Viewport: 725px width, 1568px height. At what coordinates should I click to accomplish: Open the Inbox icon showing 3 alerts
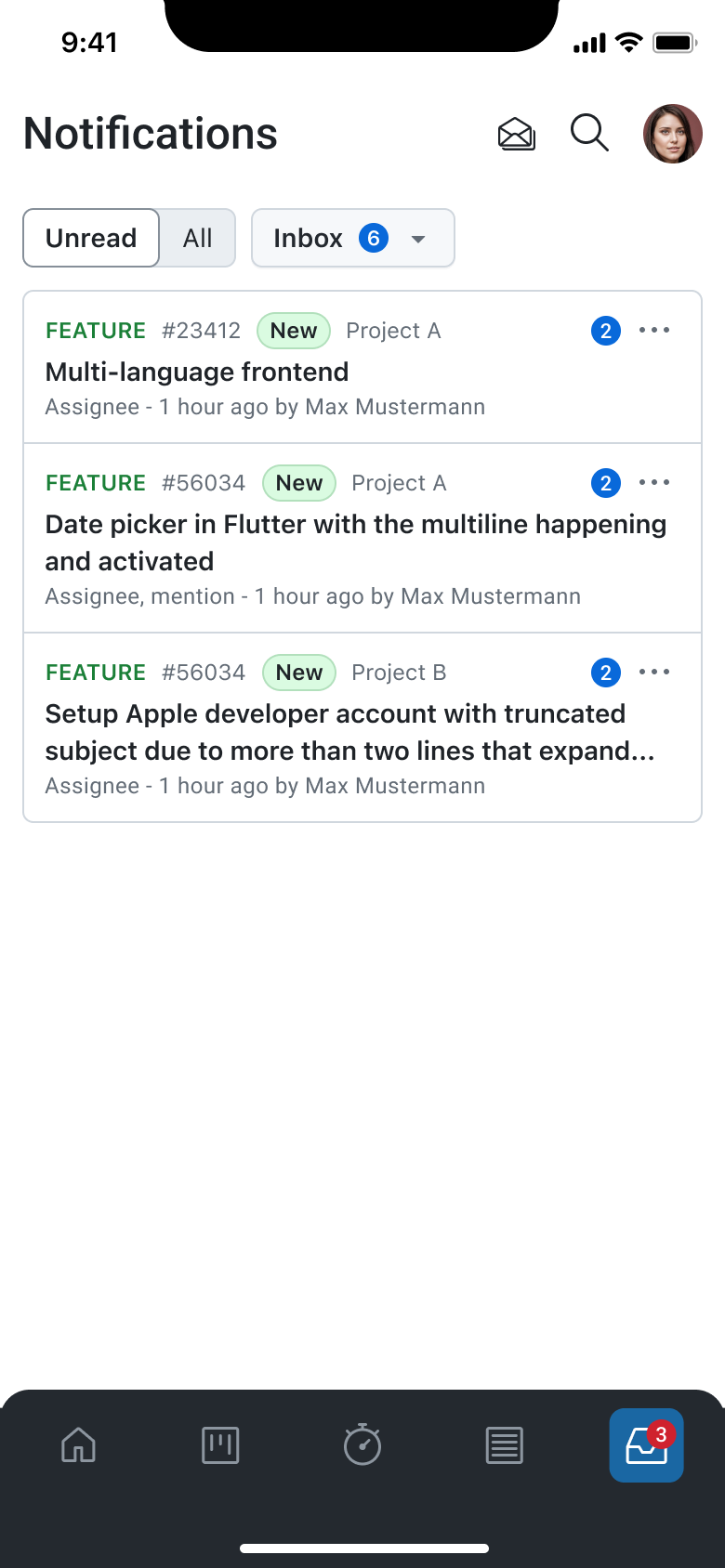(645, 1445)
